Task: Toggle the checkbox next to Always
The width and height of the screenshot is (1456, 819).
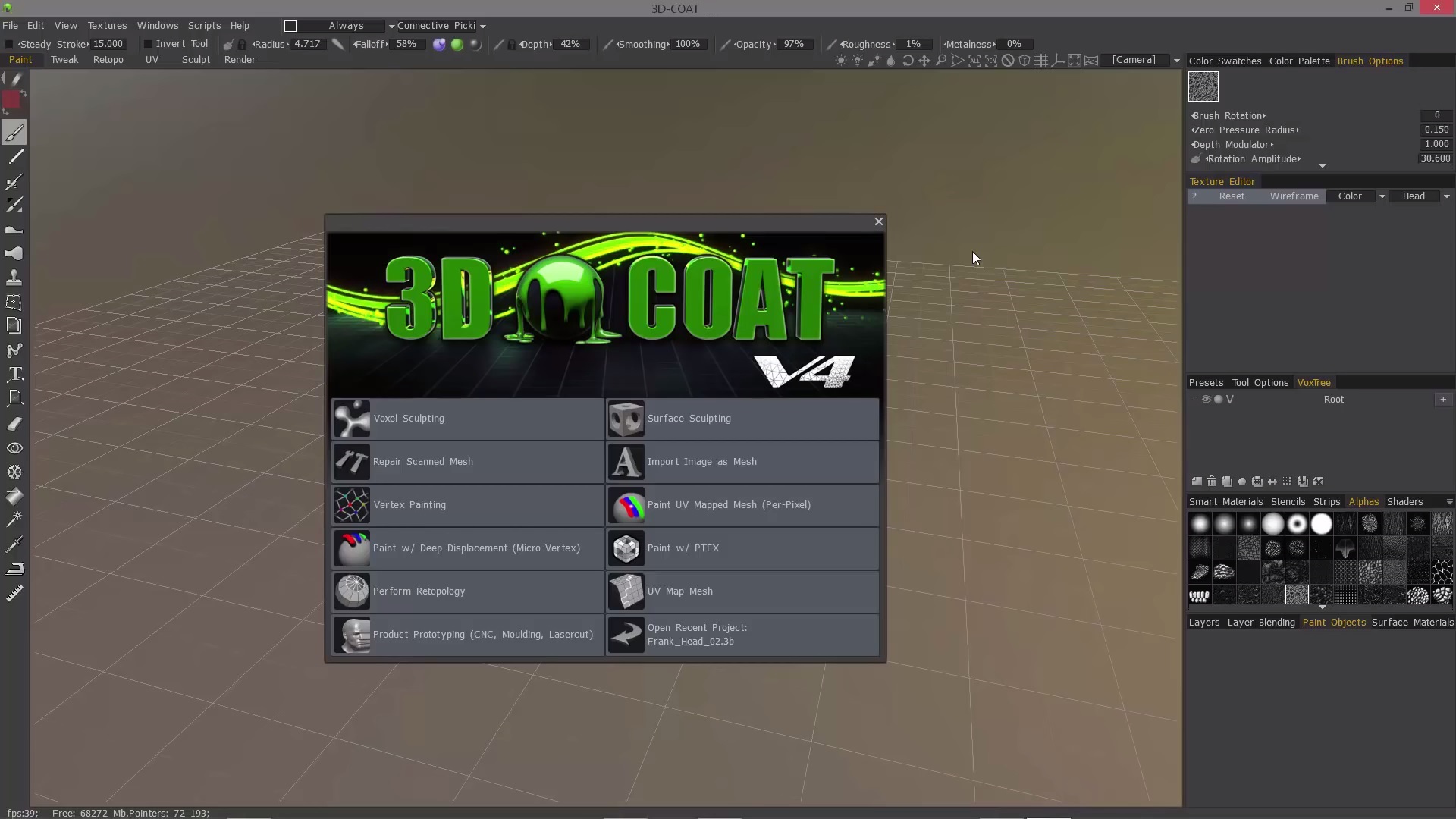Action: [290, 26]
